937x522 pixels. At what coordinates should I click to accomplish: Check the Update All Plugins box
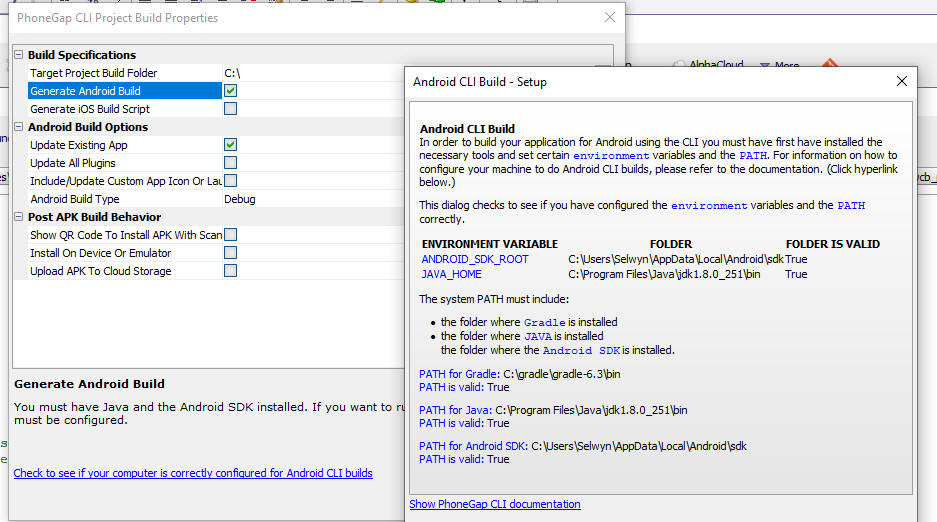click(x=230, y=162)
